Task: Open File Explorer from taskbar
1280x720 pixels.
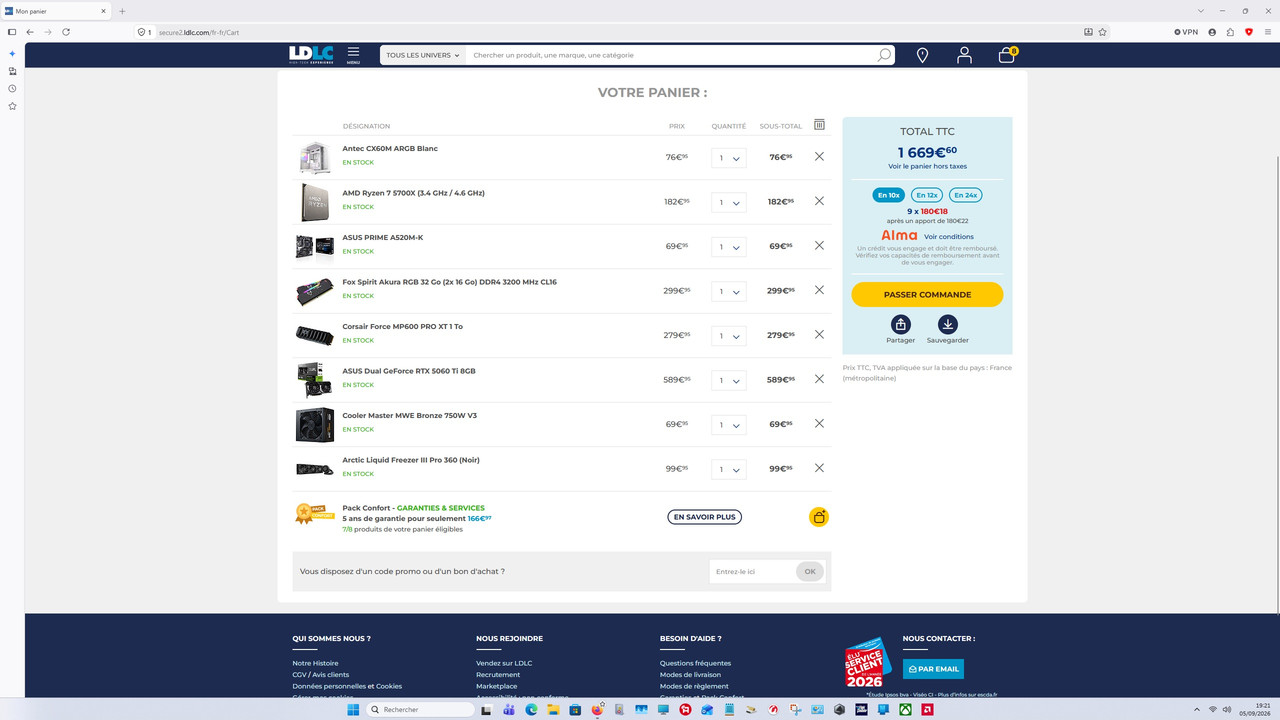Action: (x=553, y=709)
